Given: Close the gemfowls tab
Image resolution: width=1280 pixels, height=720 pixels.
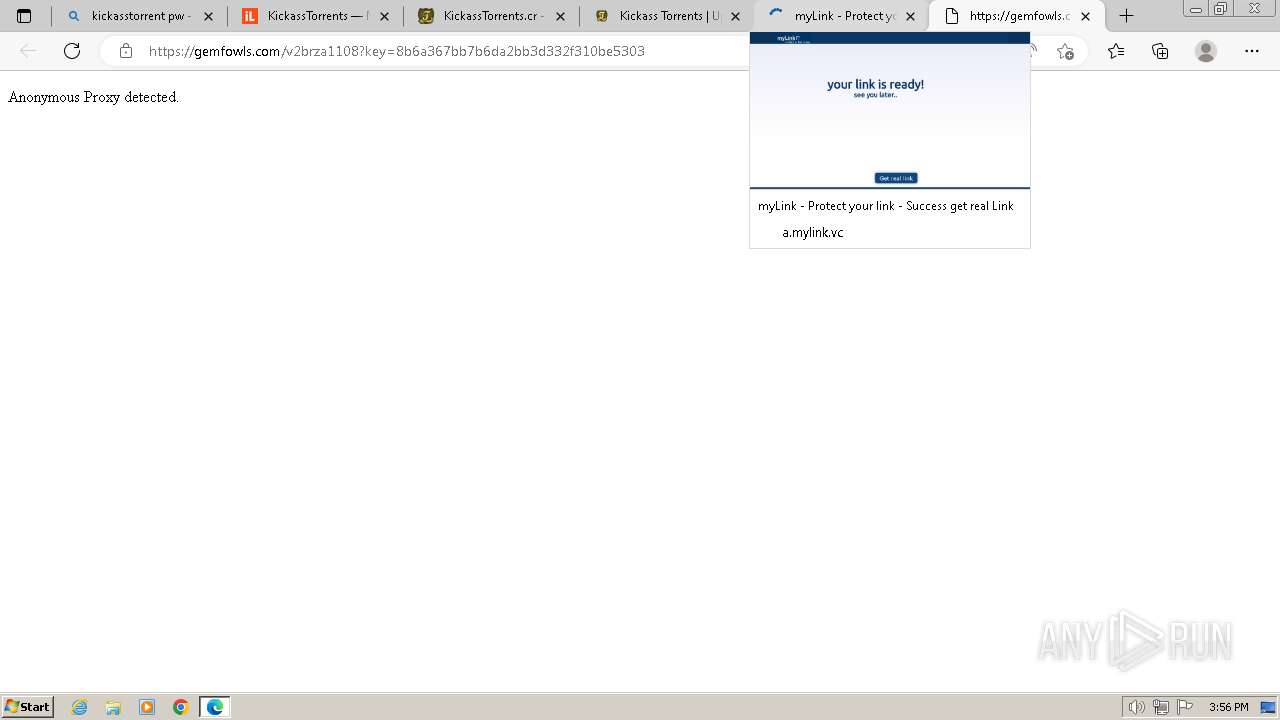Looking at the screenshot, I should tap(1086, 16).
